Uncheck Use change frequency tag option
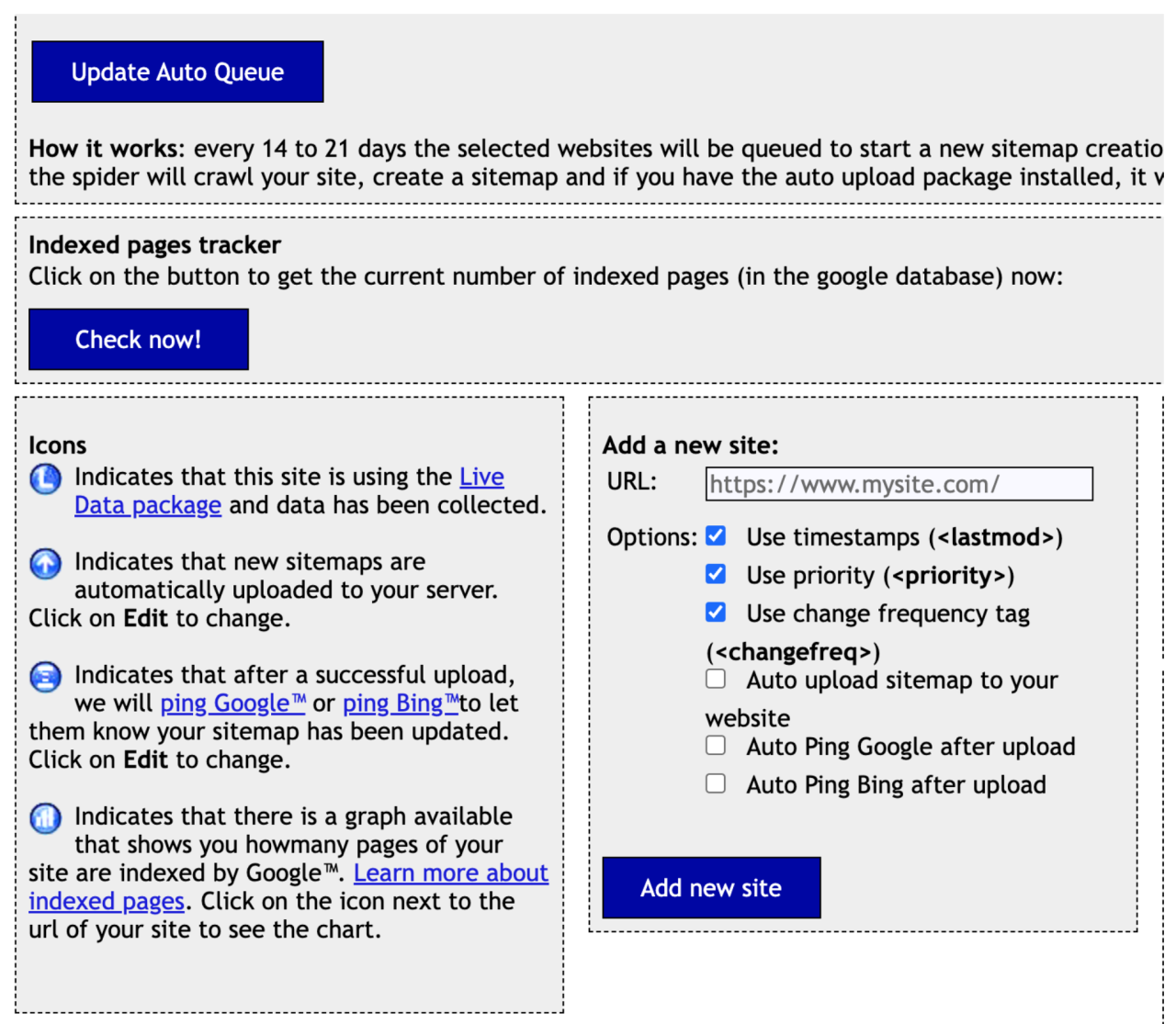Image resolution: width=1176 pixels, height=1024 pixels. tap(716, 612)
